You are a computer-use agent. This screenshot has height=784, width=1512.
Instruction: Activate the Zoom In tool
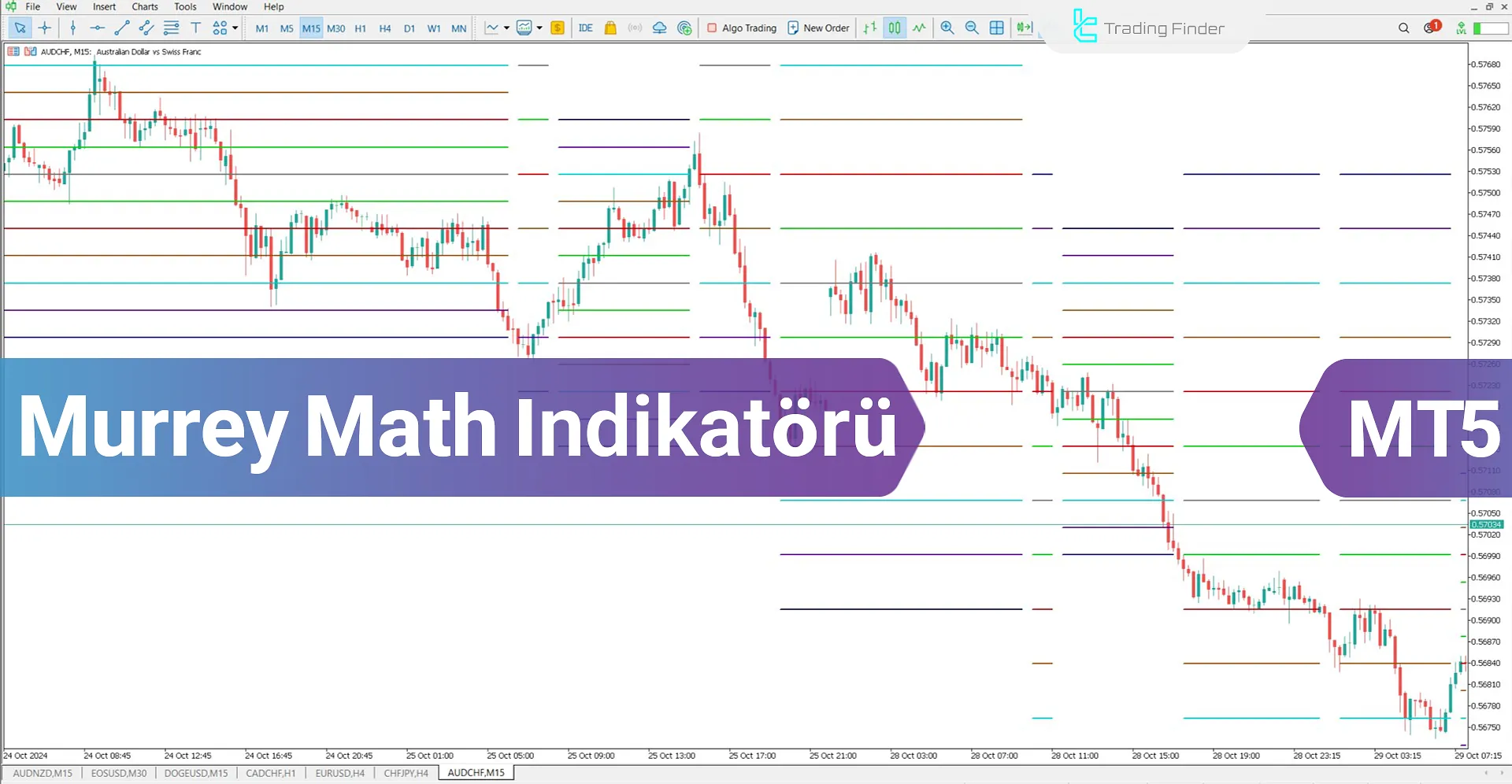click(947, 28)
